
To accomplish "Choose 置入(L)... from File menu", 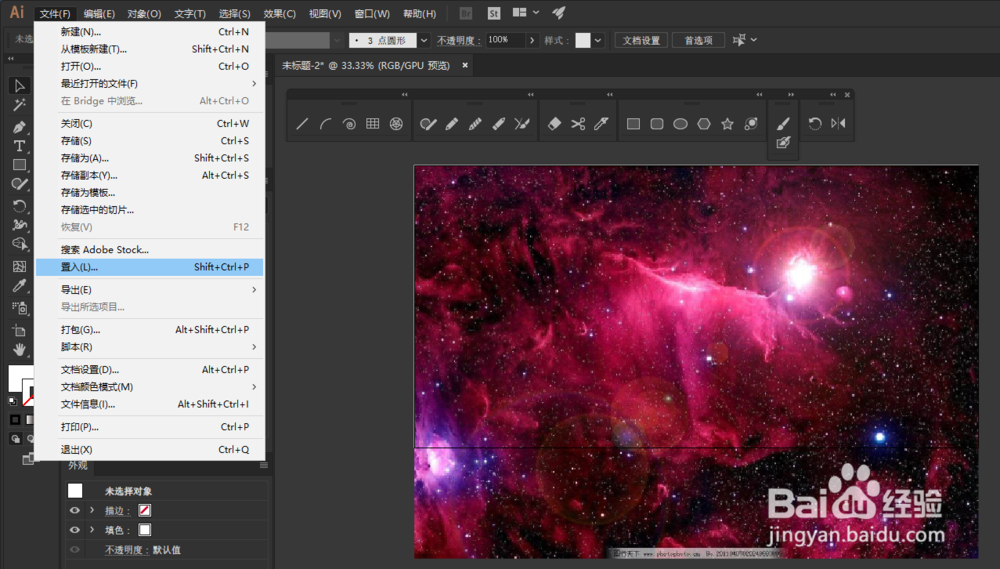I will coord(150,267).
